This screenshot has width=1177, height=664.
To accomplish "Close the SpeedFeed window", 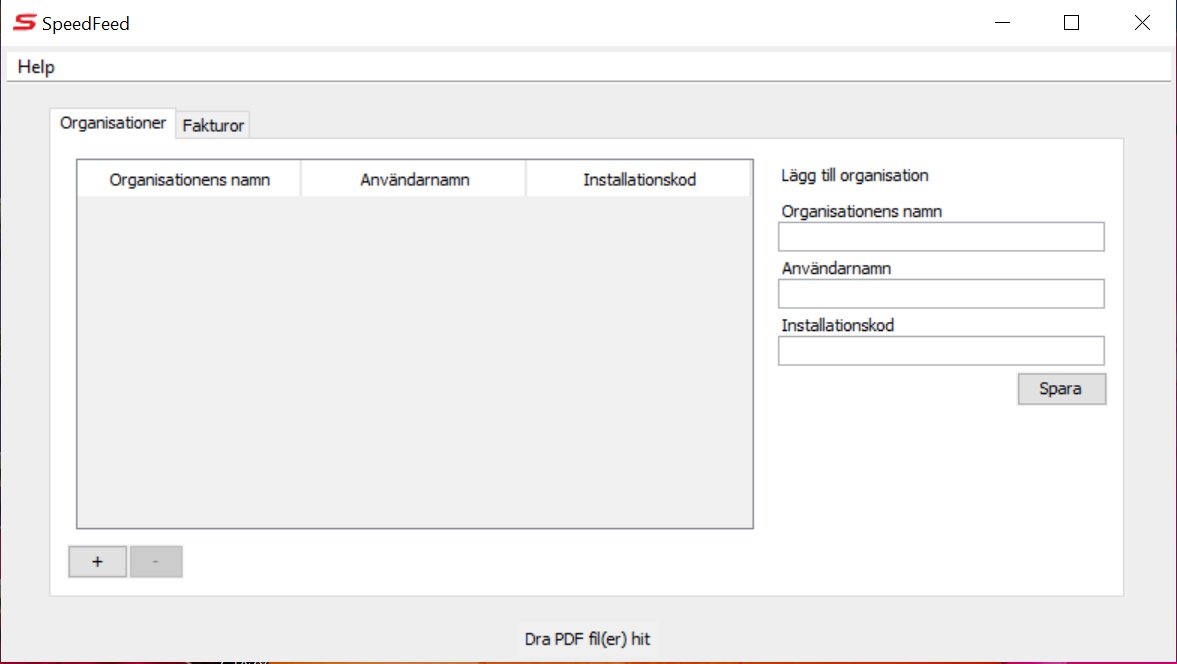I will (1142, 23).
